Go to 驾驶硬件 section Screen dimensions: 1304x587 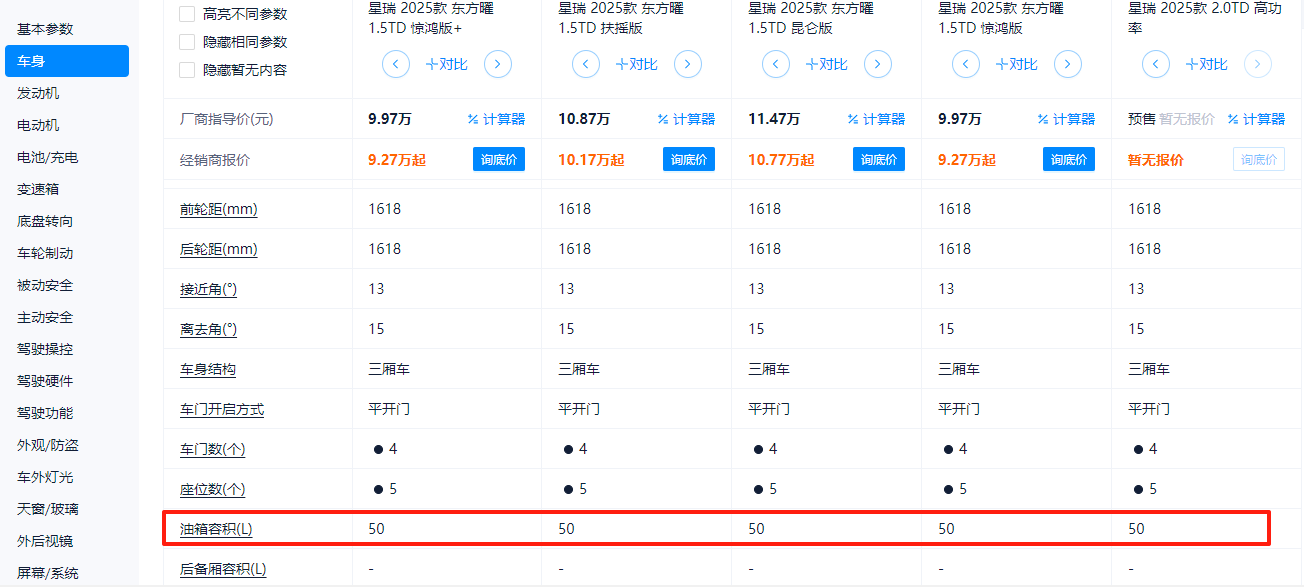(x=45, y=381)
